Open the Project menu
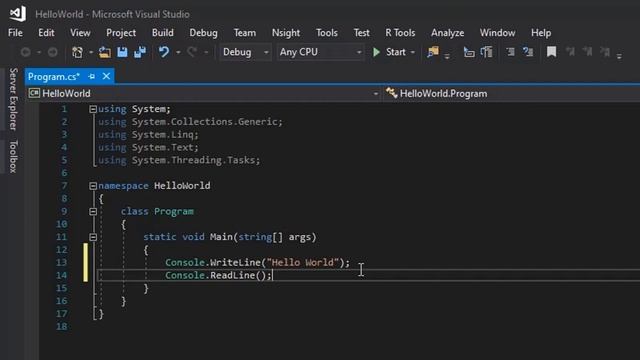The image size is (640, 360). [121, 33]
